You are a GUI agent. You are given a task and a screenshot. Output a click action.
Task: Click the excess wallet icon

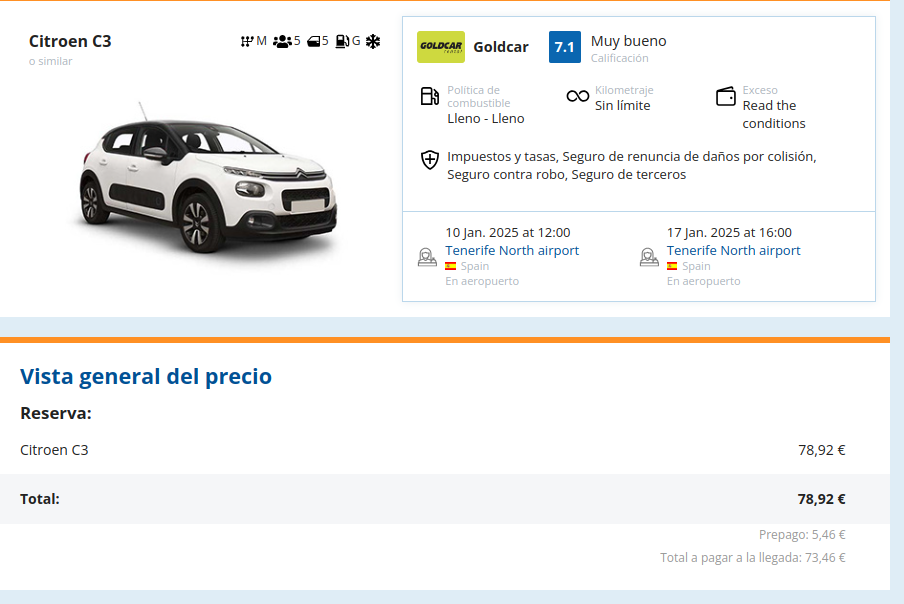[726, 96]
